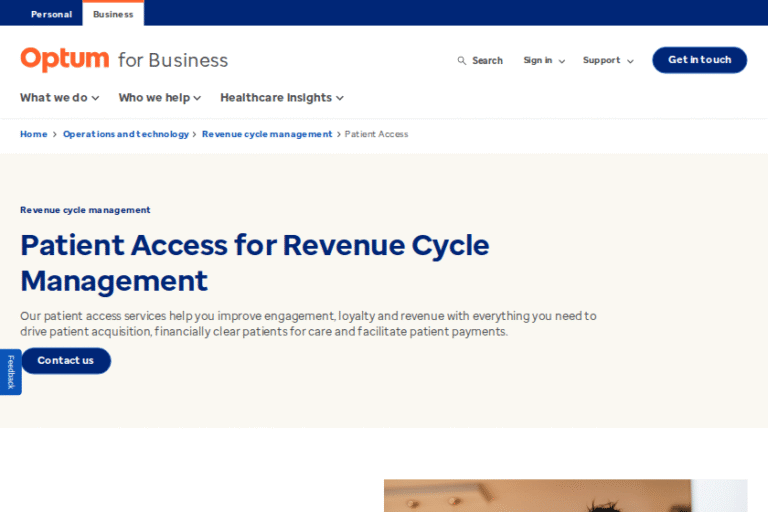Click the Search text in header

[487, 61]
